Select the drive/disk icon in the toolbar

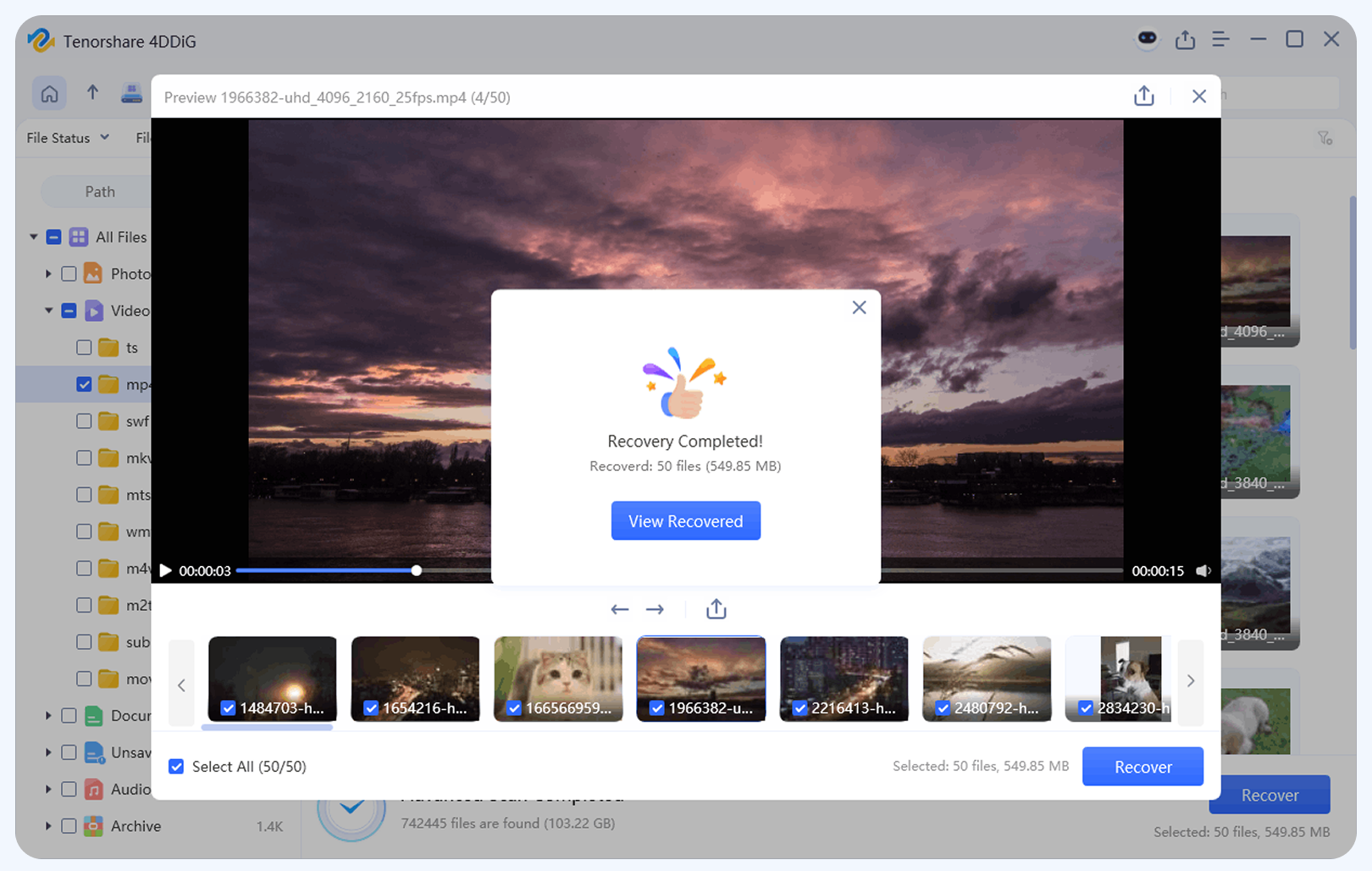[131, 93]
